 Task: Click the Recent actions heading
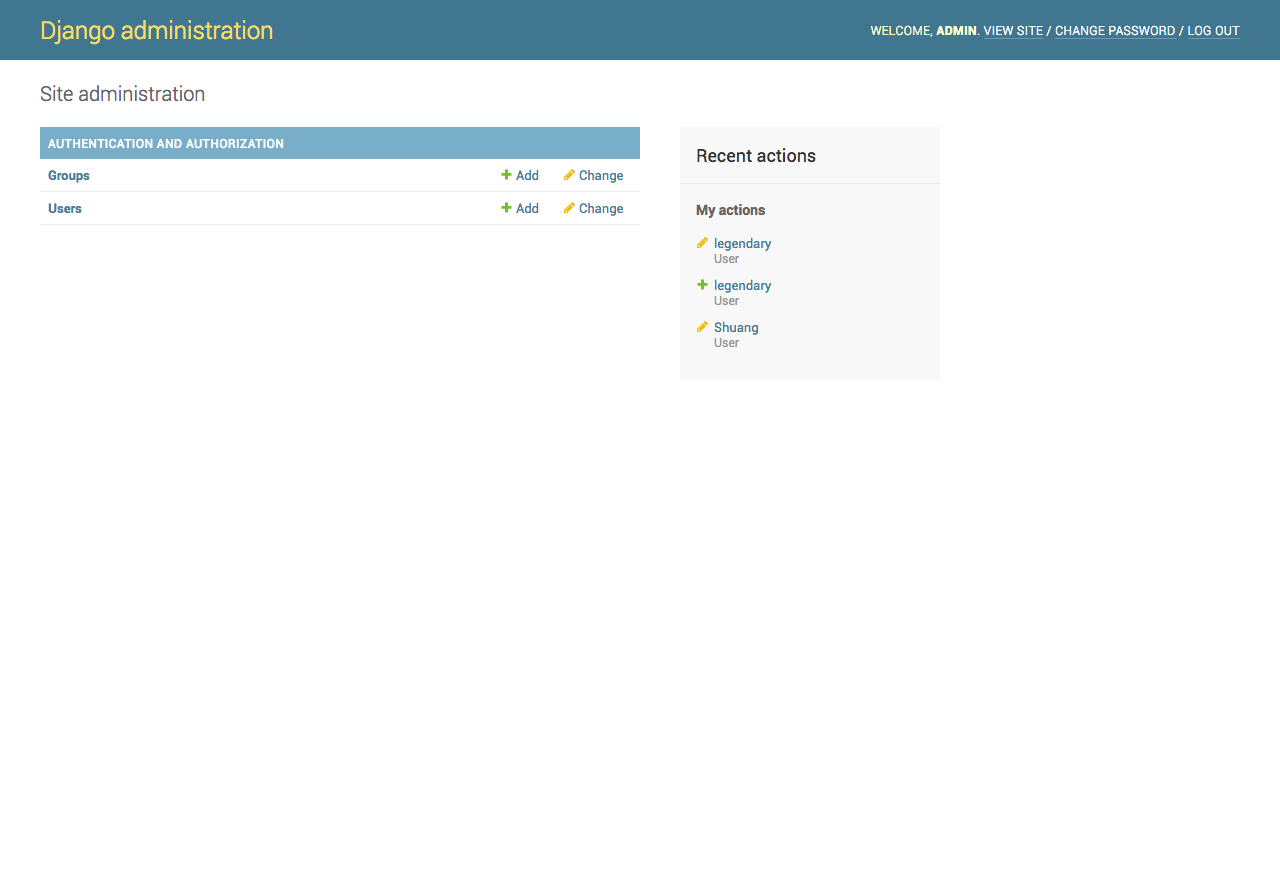pyautogui.click(x=756, y=156)
